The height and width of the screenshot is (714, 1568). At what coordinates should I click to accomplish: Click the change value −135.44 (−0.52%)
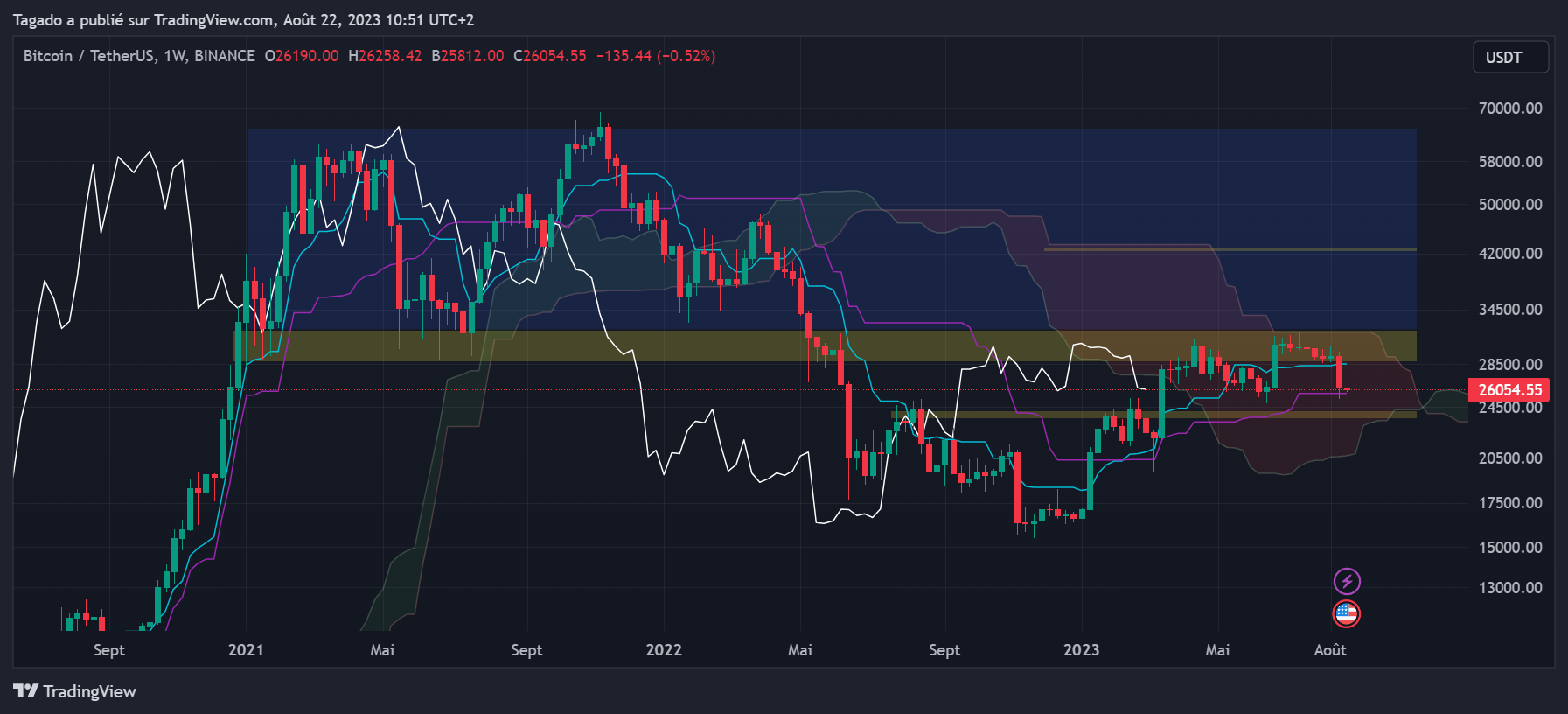(x=656, y=56)
